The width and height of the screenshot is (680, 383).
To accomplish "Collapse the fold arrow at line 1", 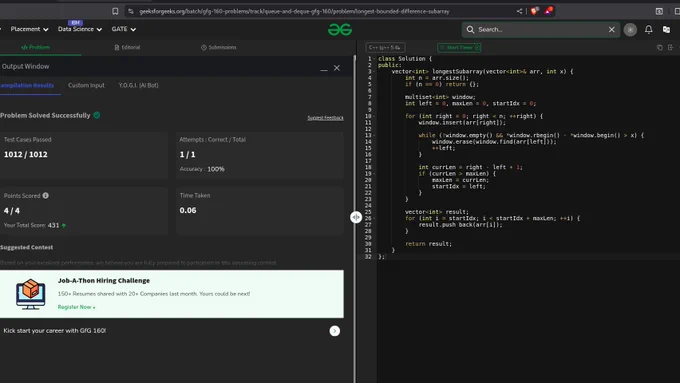I will click(x=374, y=59).
